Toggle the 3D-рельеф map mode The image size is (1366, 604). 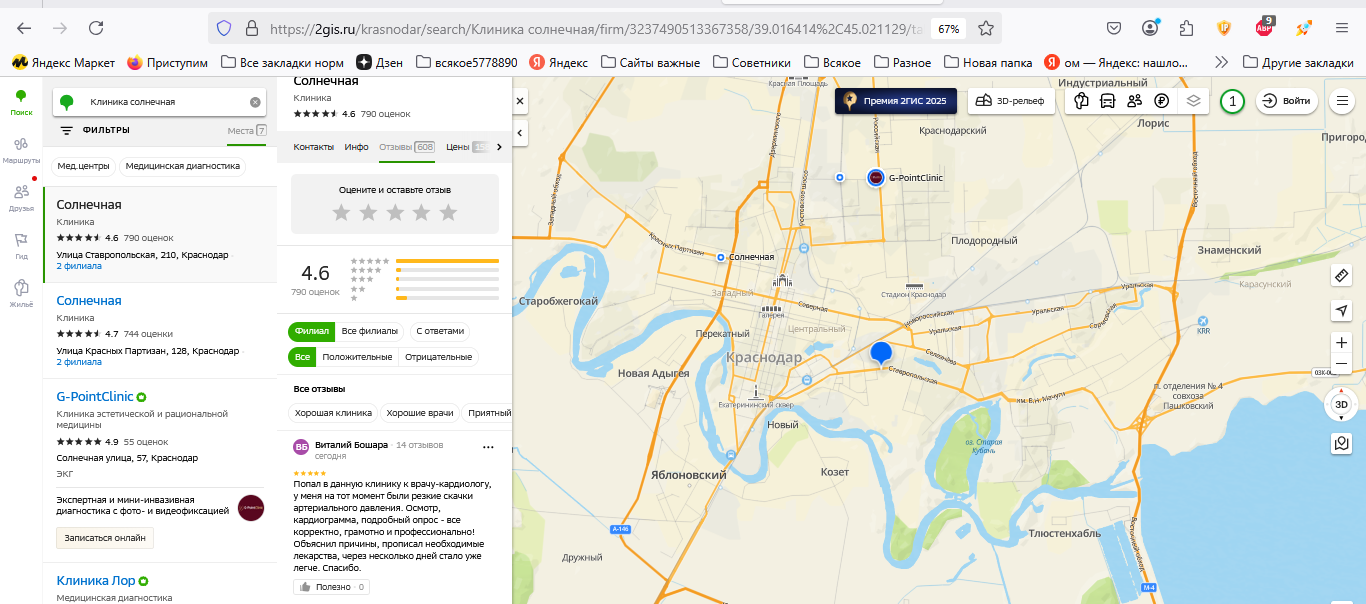(1010, 101)
